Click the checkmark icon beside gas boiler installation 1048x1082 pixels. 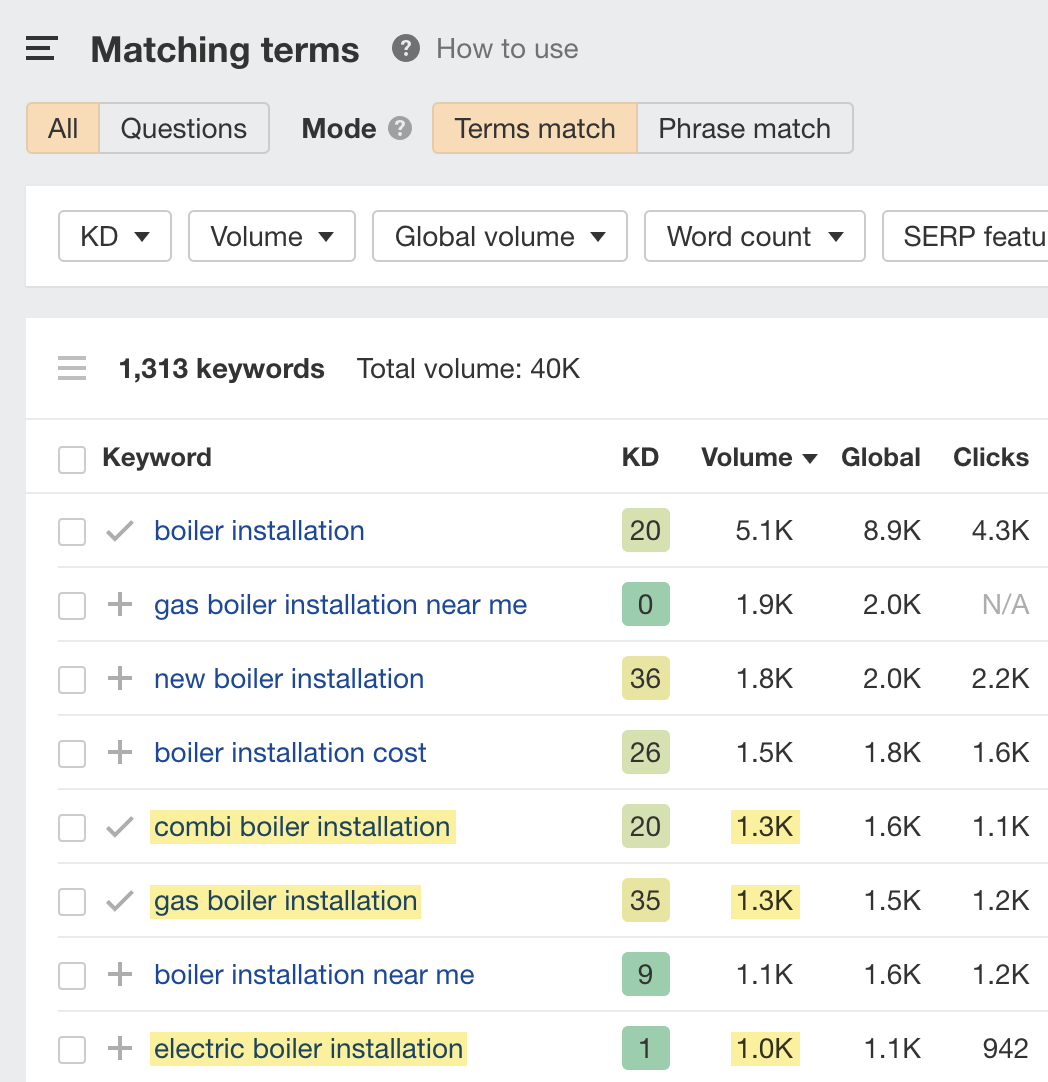119,901
